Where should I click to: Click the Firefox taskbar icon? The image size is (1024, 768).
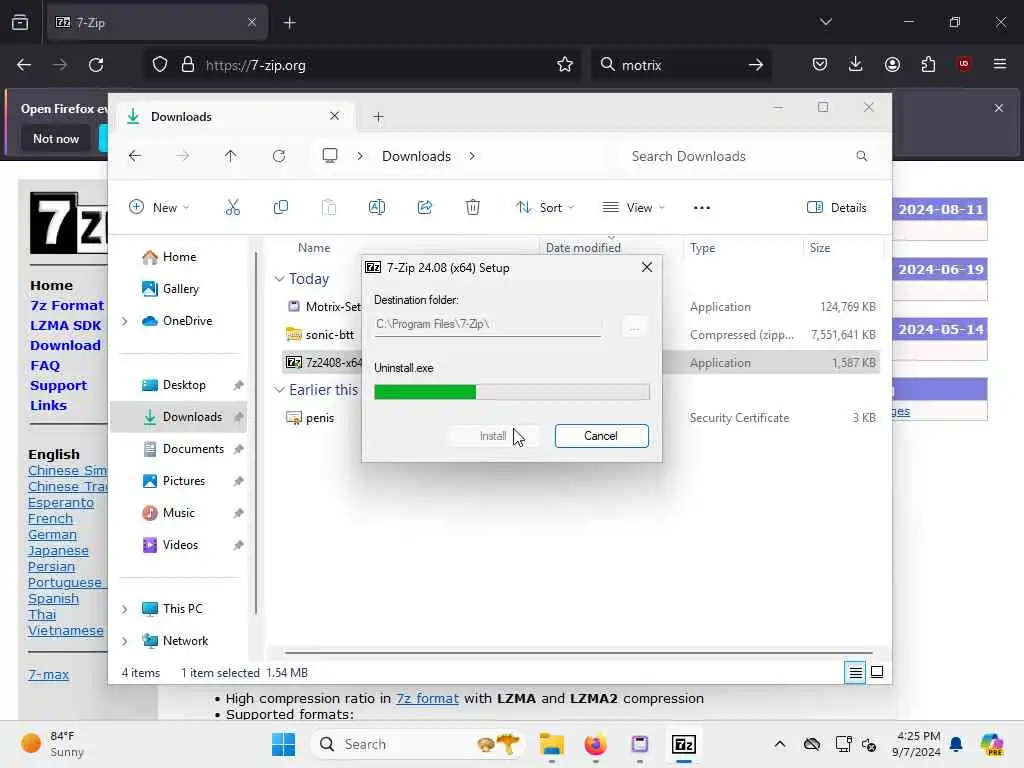[x=595, y=744]
